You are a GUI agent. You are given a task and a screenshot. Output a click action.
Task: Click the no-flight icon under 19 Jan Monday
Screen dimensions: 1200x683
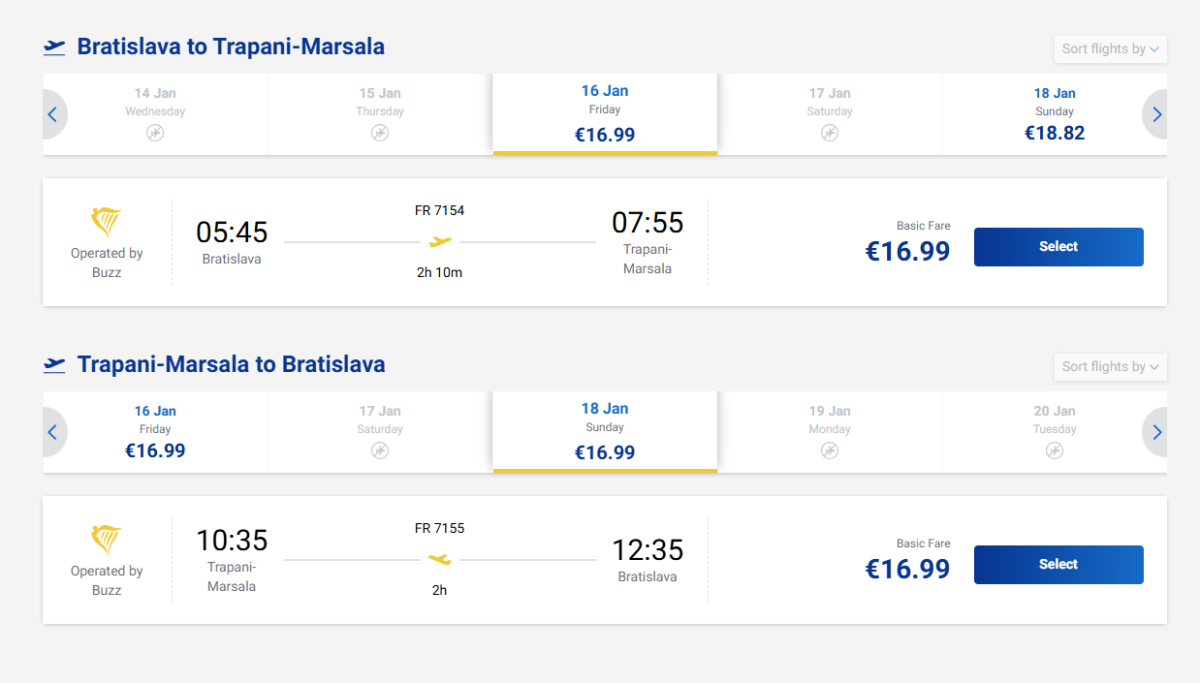(830, 451)
